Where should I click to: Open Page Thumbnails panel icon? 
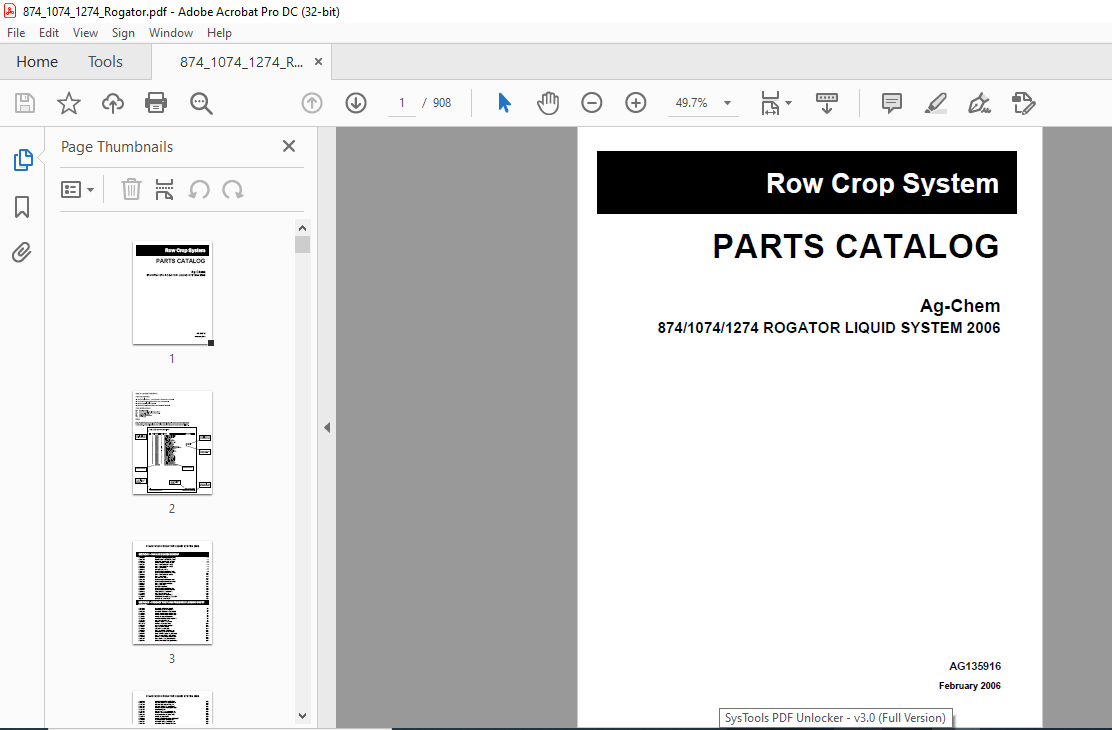click(x=23, y=160)
